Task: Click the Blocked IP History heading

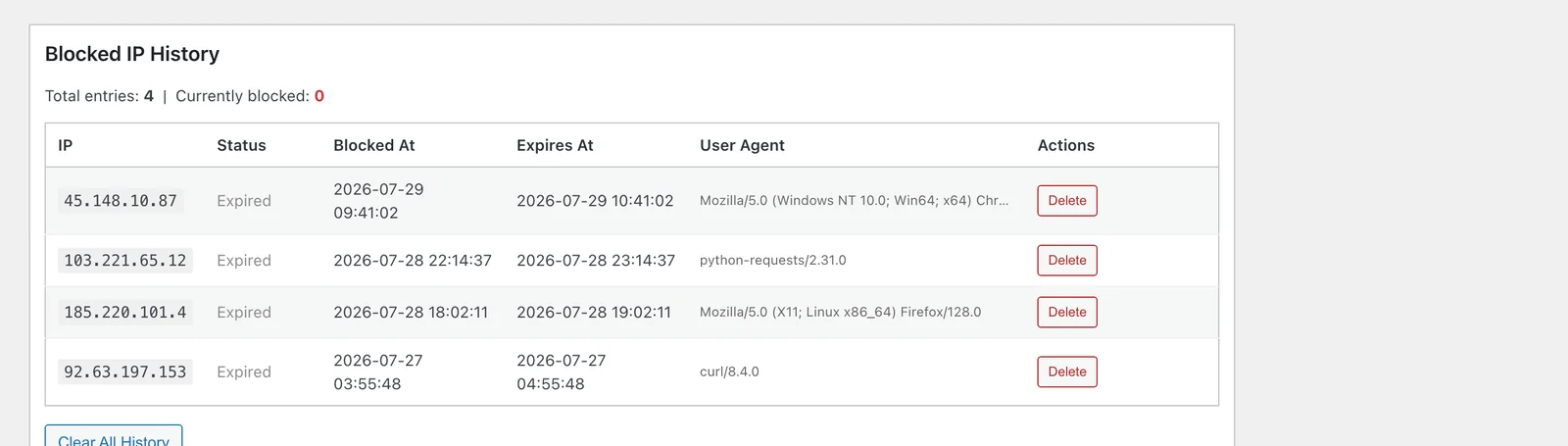Action: pyautogui.click(x=132, y=55)
